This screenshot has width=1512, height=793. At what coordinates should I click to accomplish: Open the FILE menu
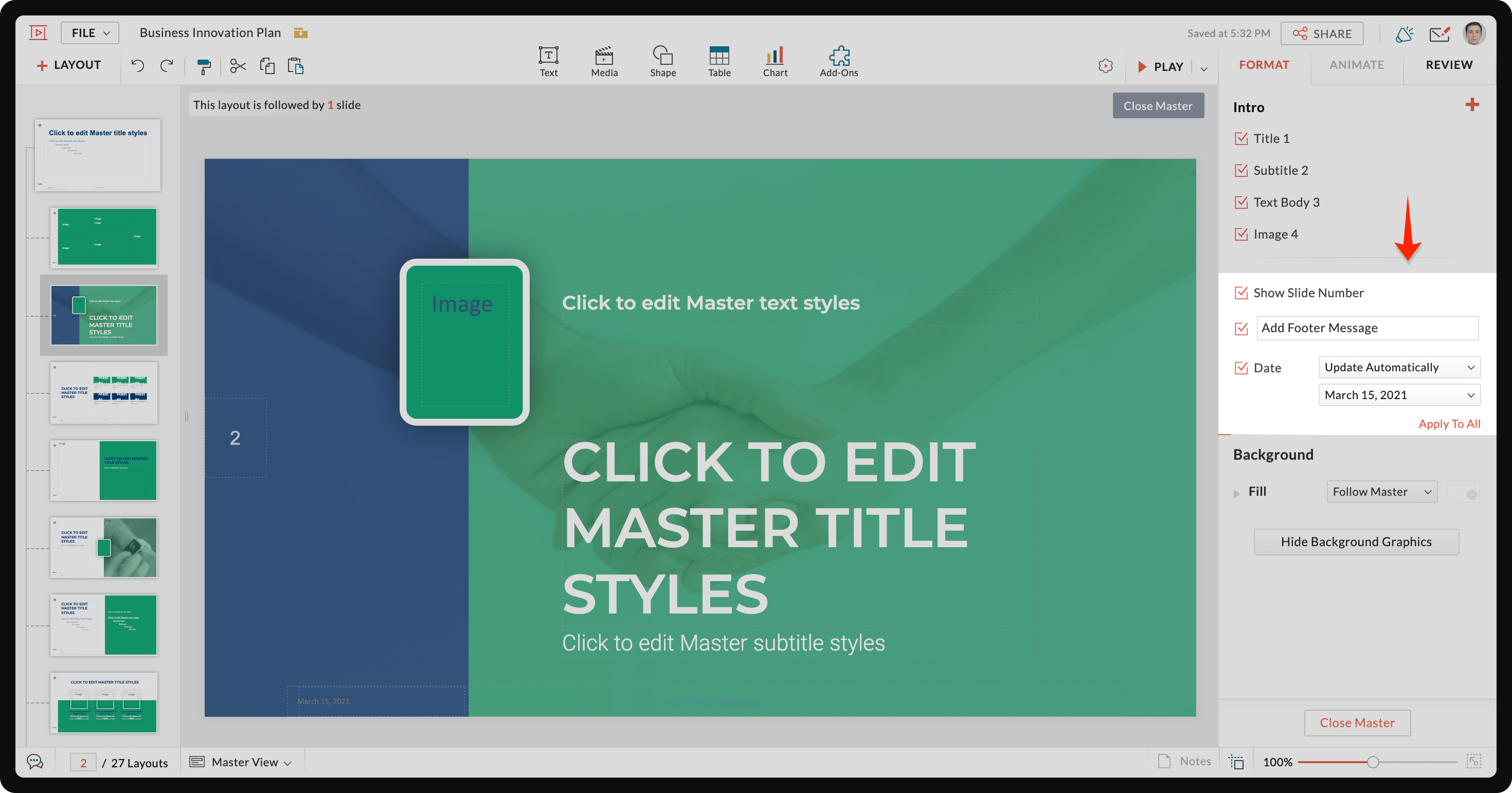89,32
